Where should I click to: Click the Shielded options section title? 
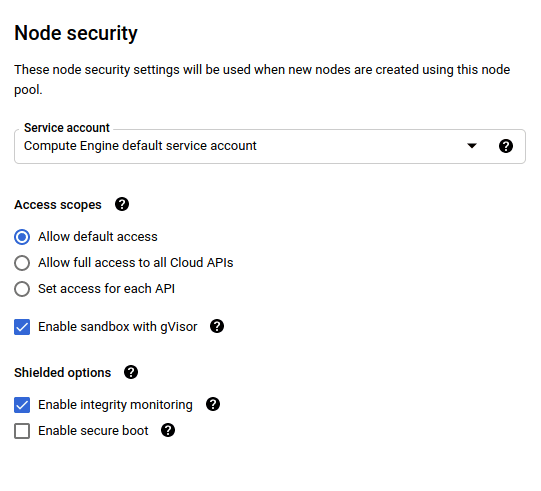pyautogui.click(x=62, y=373)
